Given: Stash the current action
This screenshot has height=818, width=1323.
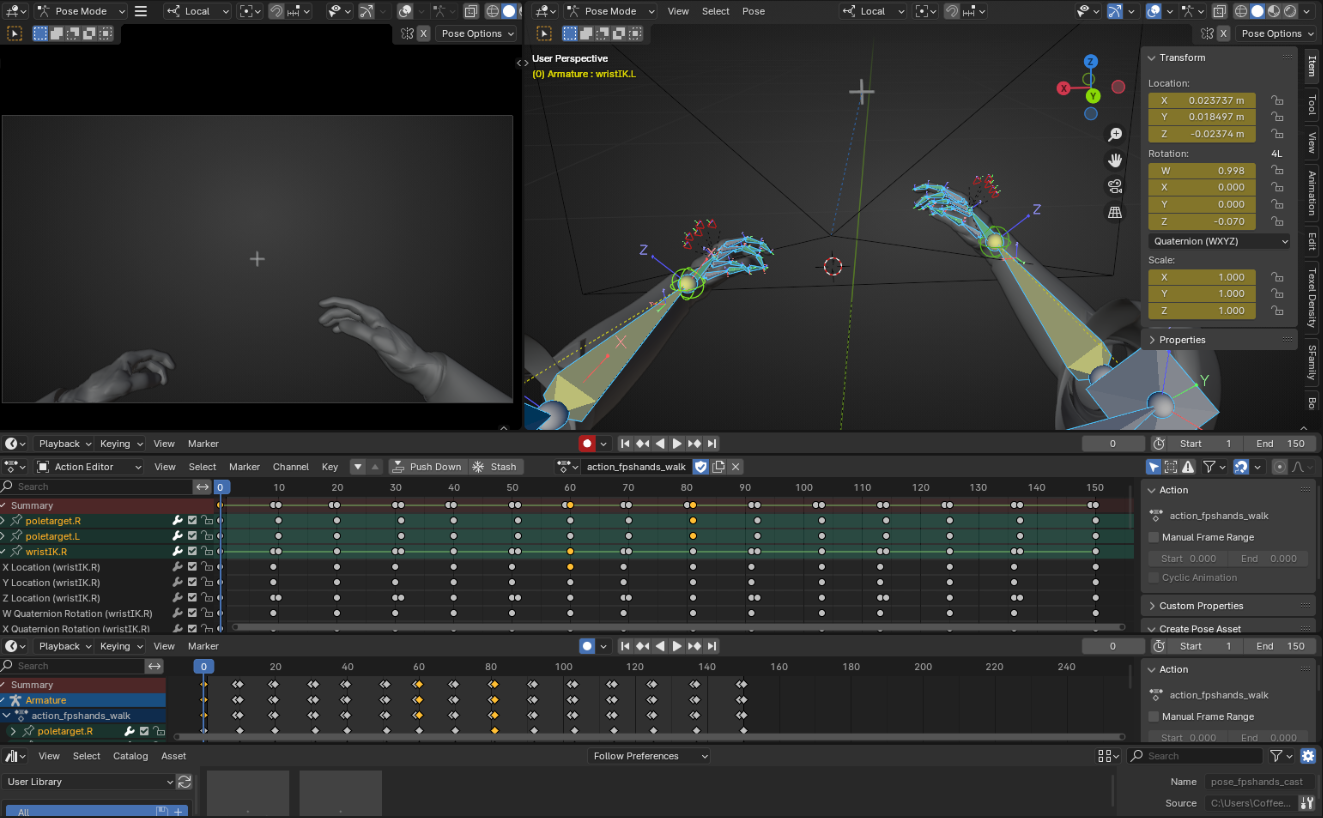Looking at the screenshot, I should pos(495,467).
